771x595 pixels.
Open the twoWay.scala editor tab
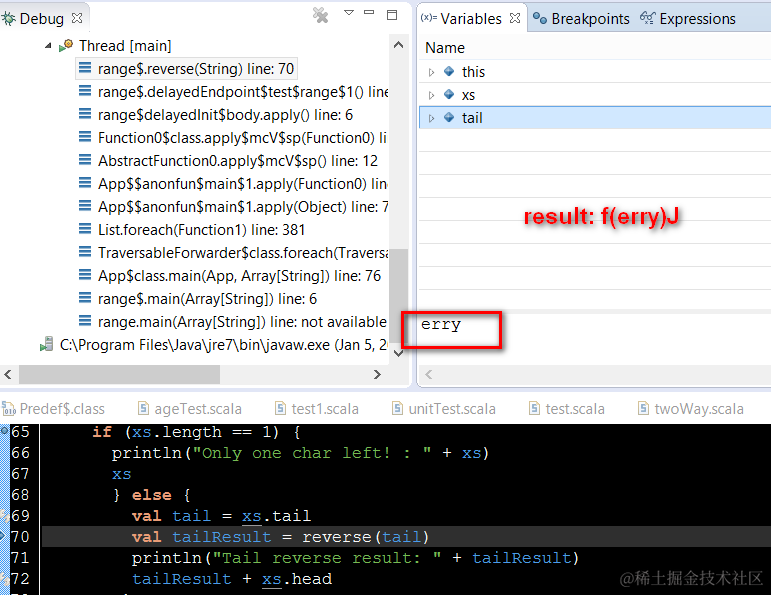tap(690, 409)
